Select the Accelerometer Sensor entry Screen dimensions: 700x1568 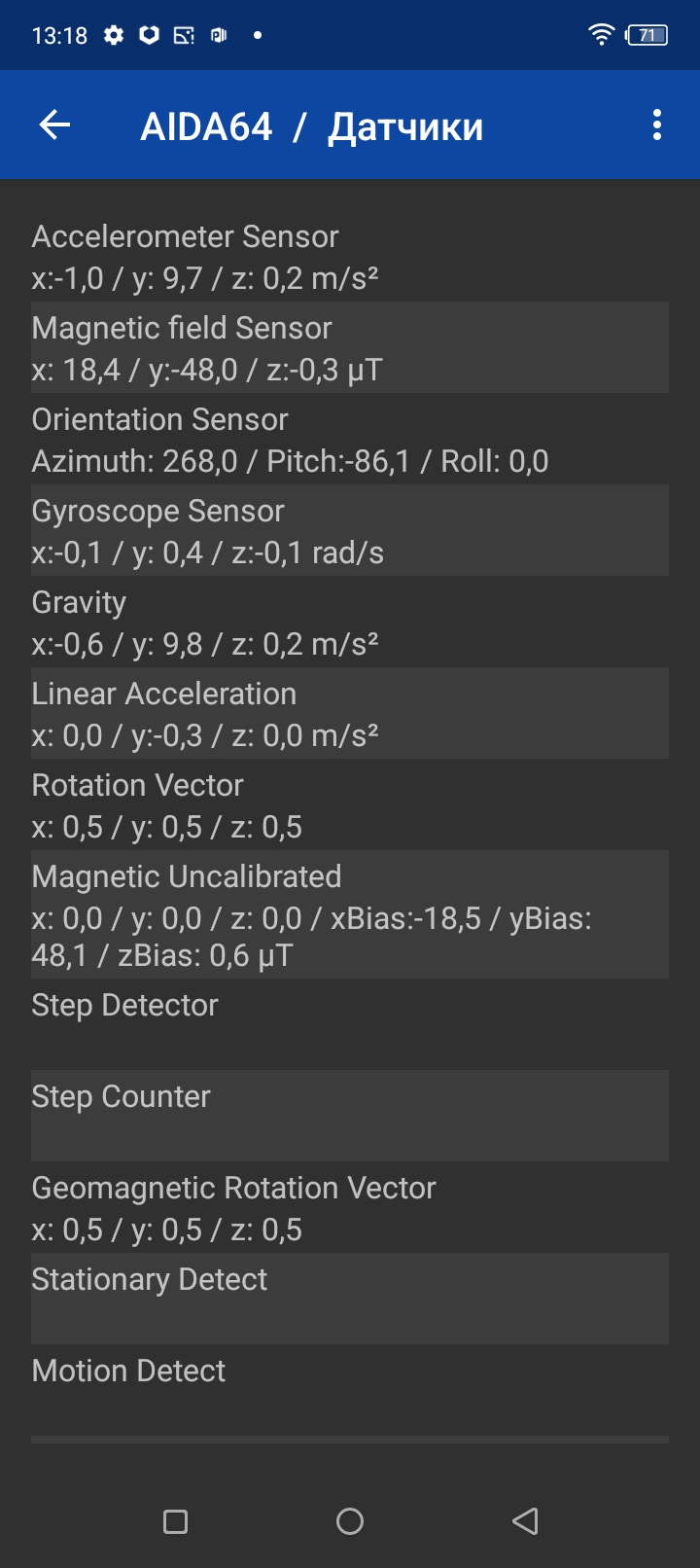349,257
